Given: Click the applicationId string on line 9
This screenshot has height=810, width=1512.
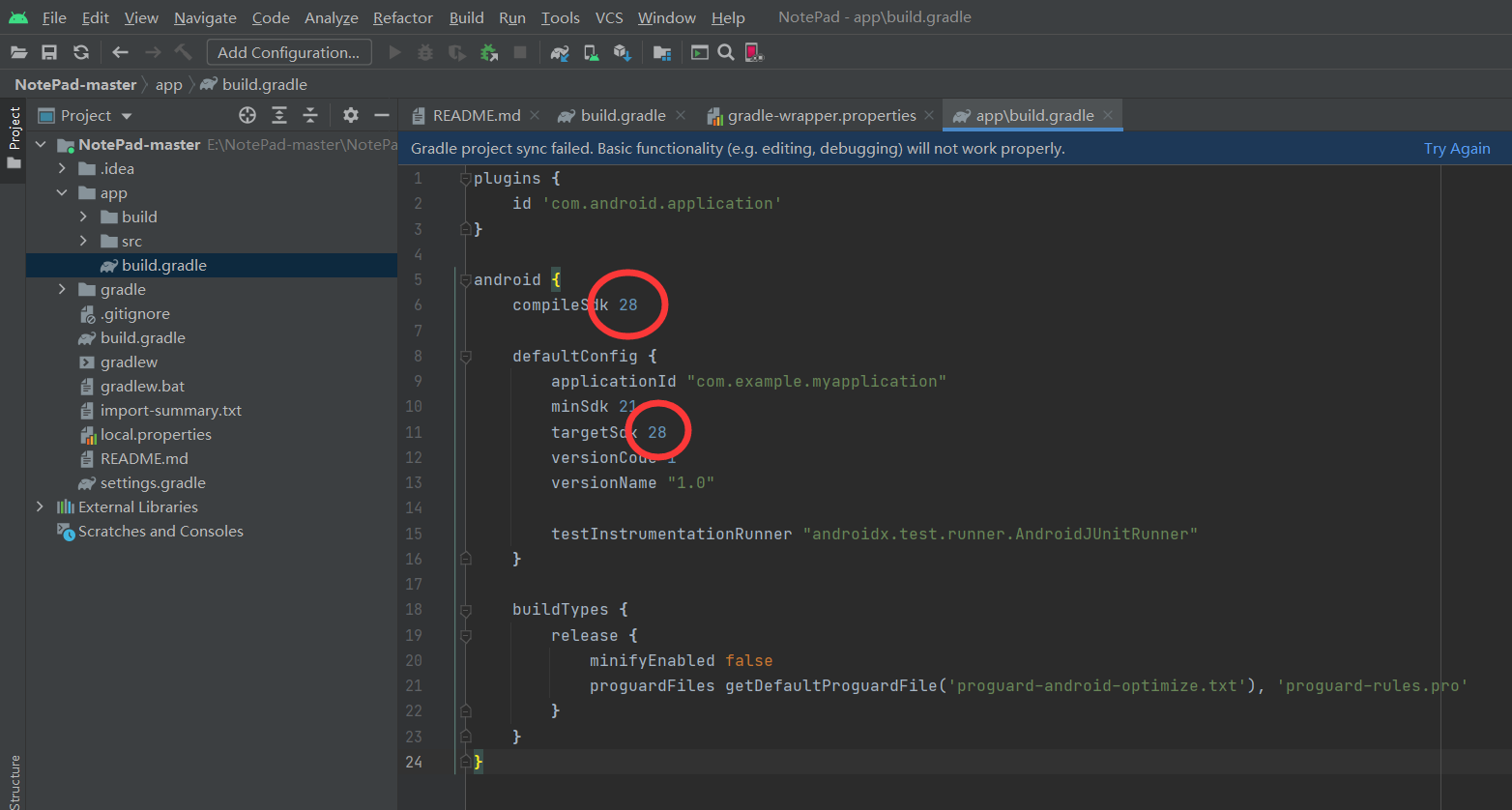Looking at the screenshot, I should [816, 381].
